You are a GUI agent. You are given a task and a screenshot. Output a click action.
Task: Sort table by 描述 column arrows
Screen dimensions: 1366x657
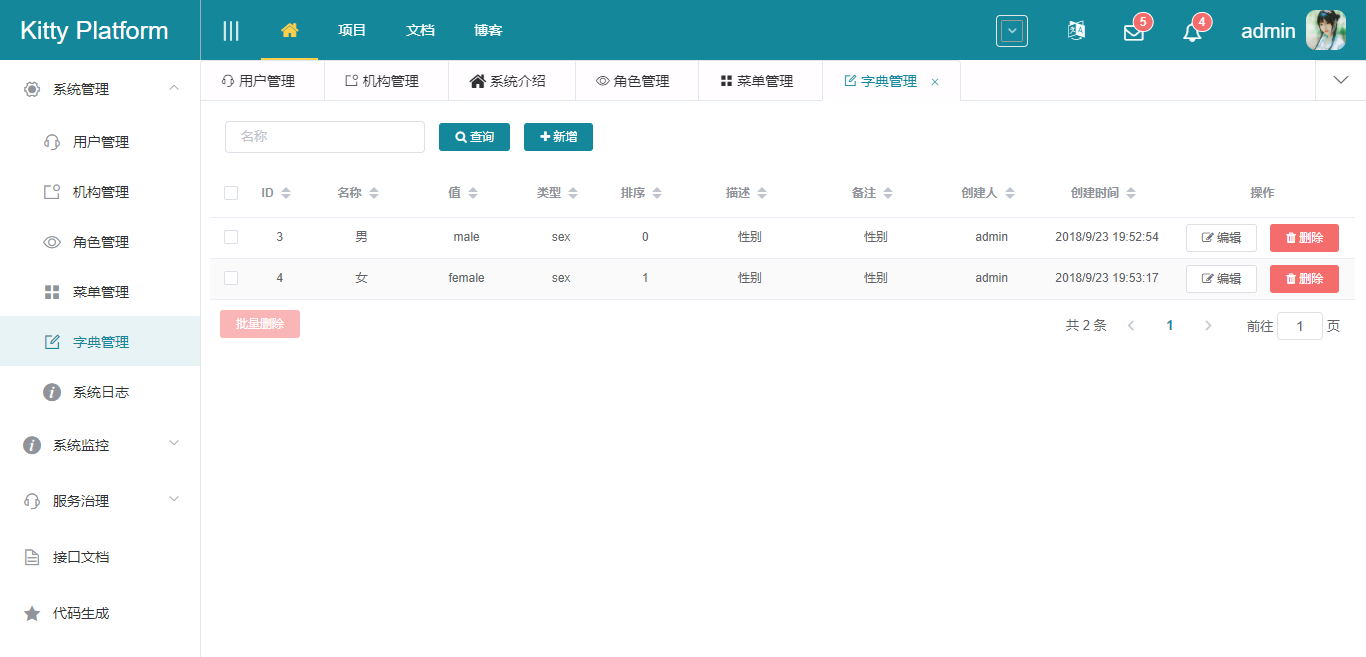pyautogui.click(x=761, y=193)
